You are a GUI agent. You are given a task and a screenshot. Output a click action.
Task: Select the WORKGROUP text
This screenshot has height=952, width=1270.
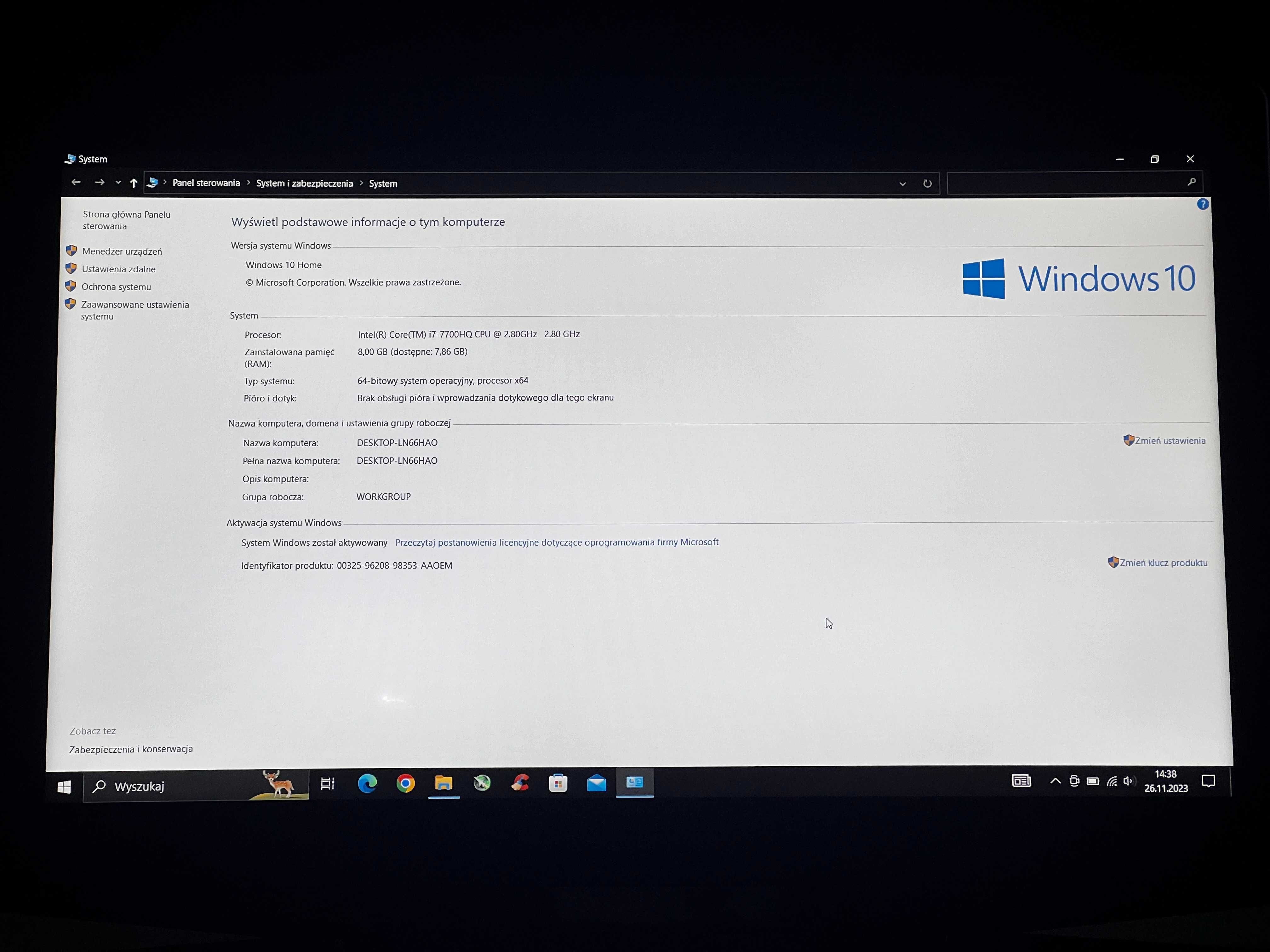384,497
